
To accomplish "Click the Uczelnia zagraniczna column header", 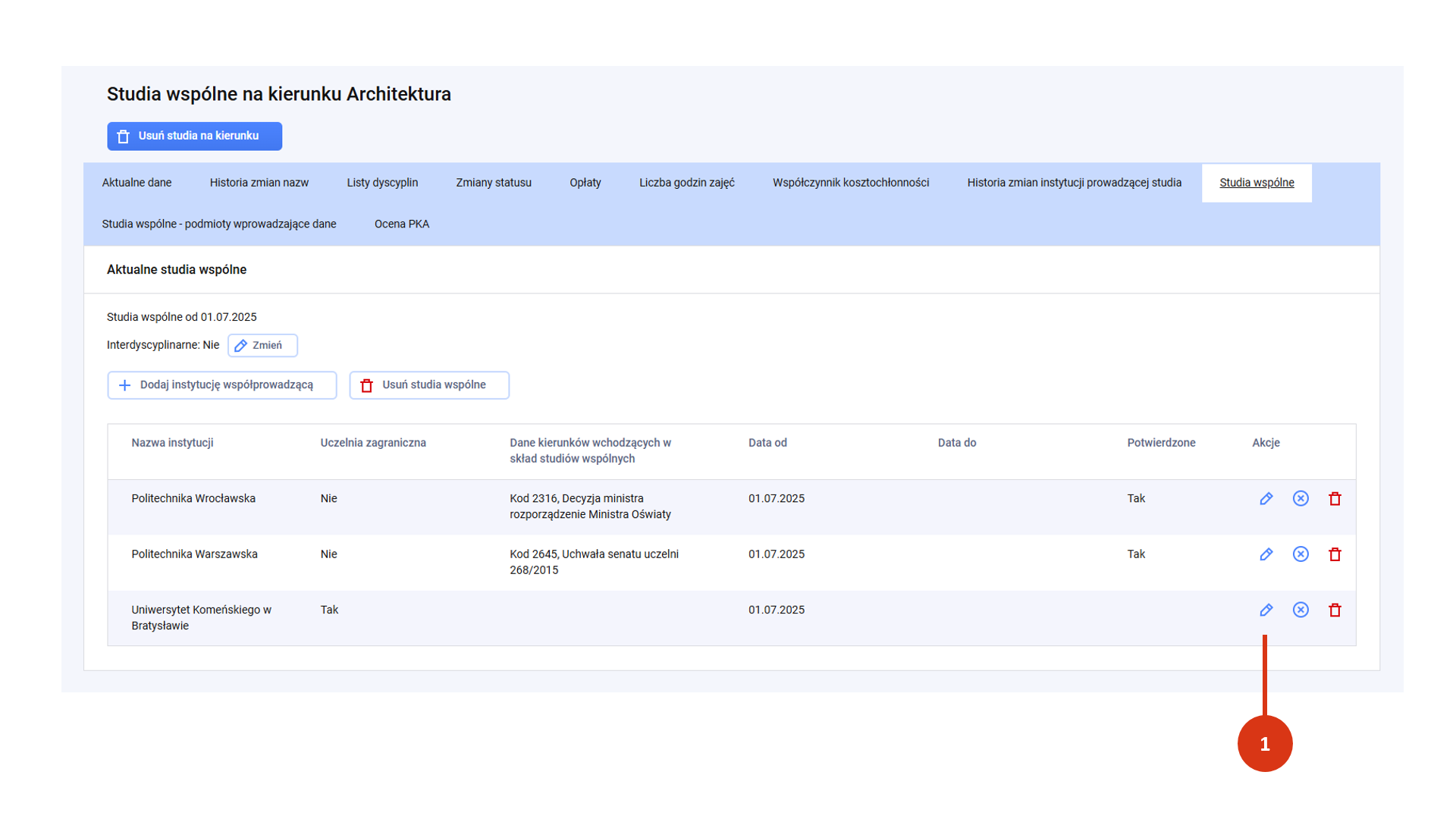I will click(373, 443).
